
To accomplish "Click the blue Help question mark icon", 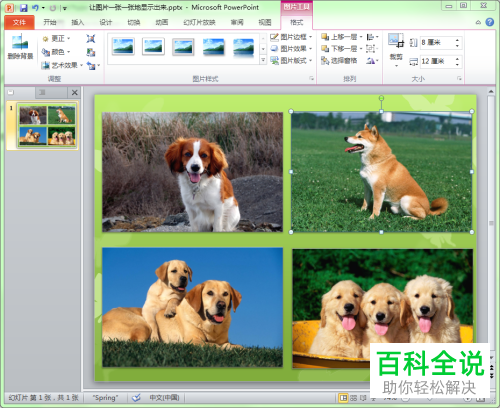I will 489,22.
